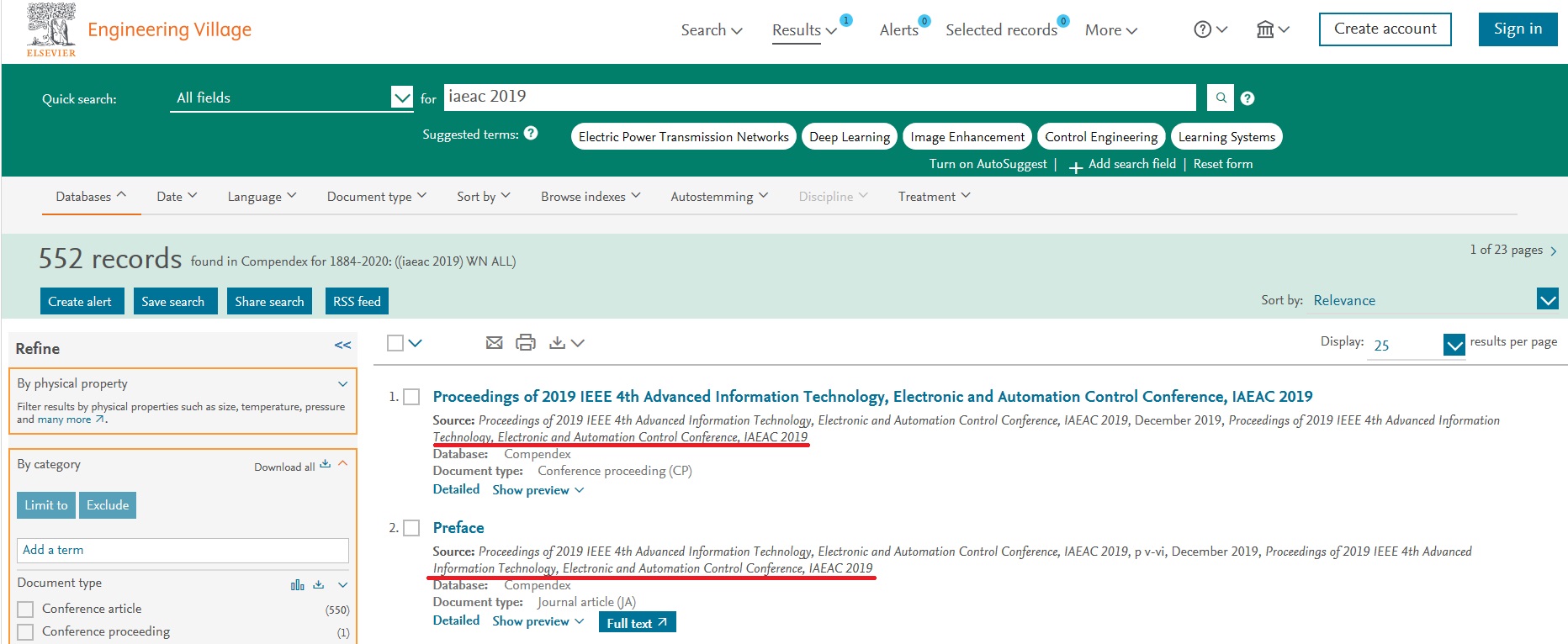The image size is (1568, 644).
Task: Open Treatment menu
Action: click(x=934, y=196)
